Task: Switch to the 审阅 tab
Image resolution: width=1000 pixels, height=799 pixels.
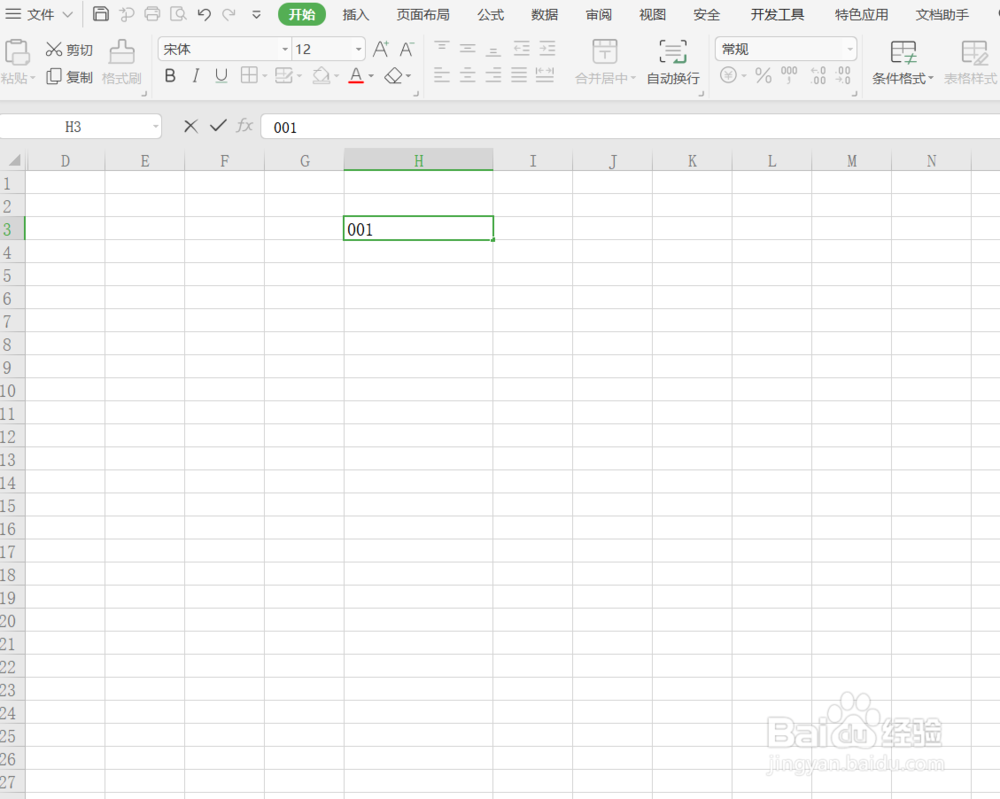Action: click(599, 14)
